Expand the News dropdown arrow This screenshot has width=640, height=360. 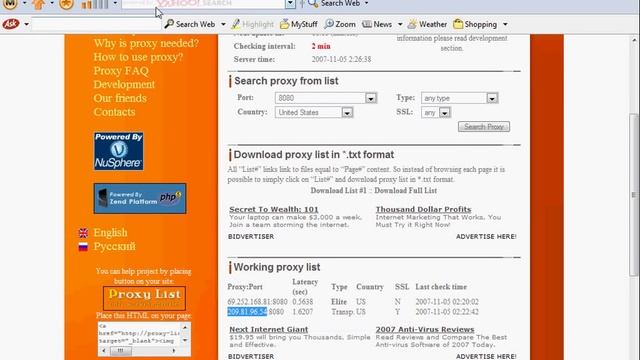400,24
